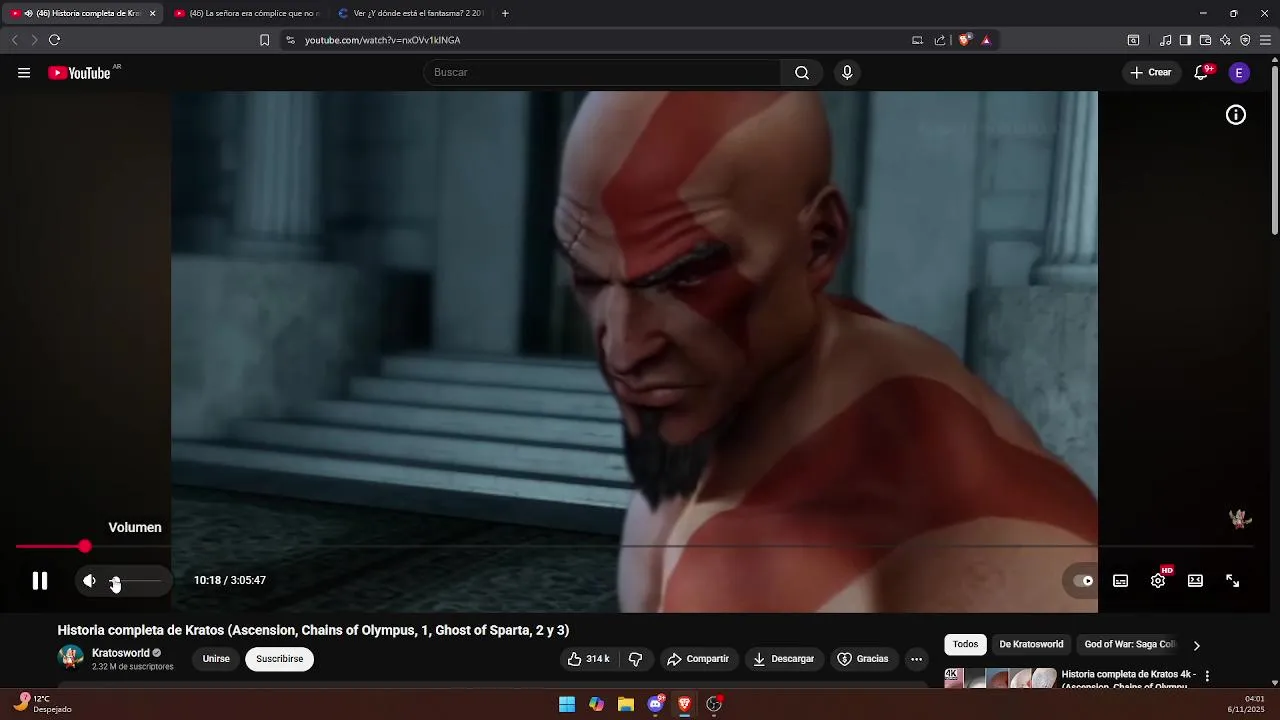Reload the page
The image size is (1280, 720).
click(x=54, y=40)
